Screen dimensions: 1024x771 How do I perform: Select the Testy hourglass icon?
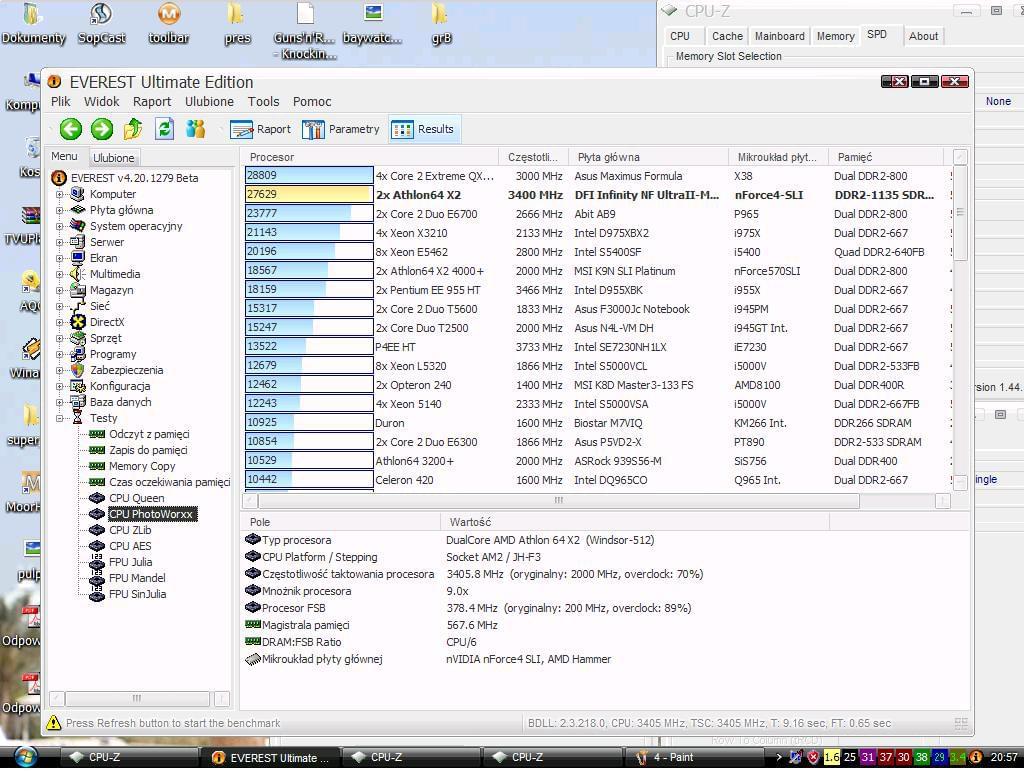coord(78,418)
